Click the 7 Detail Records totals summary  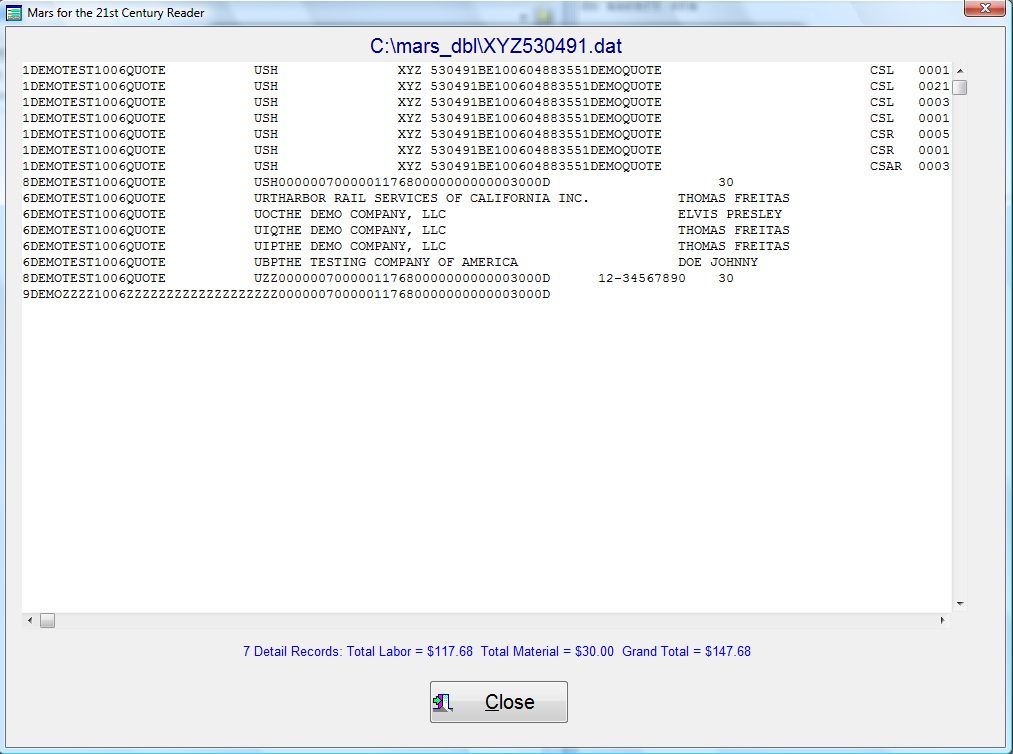[x=497, y=651]
